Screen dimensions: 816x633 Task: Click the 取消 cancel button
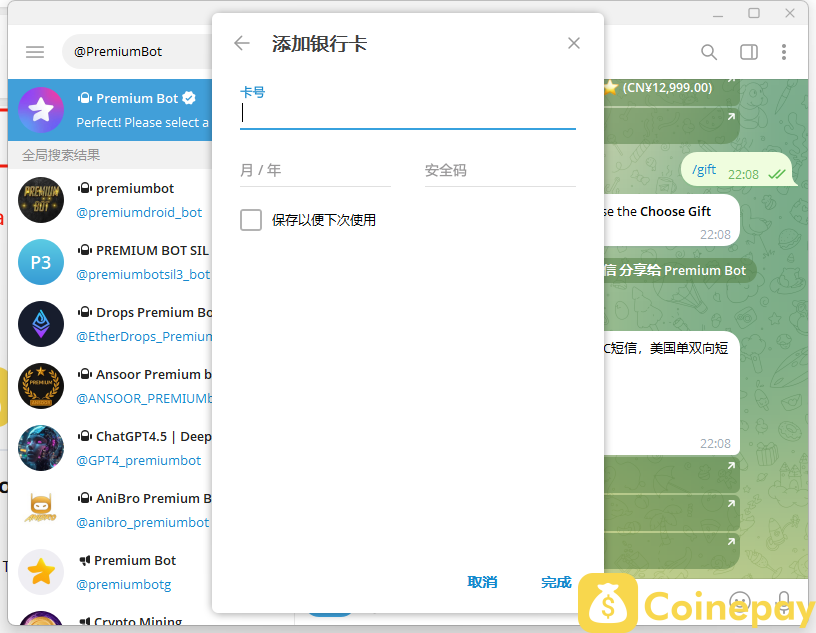tap(482, 582)
